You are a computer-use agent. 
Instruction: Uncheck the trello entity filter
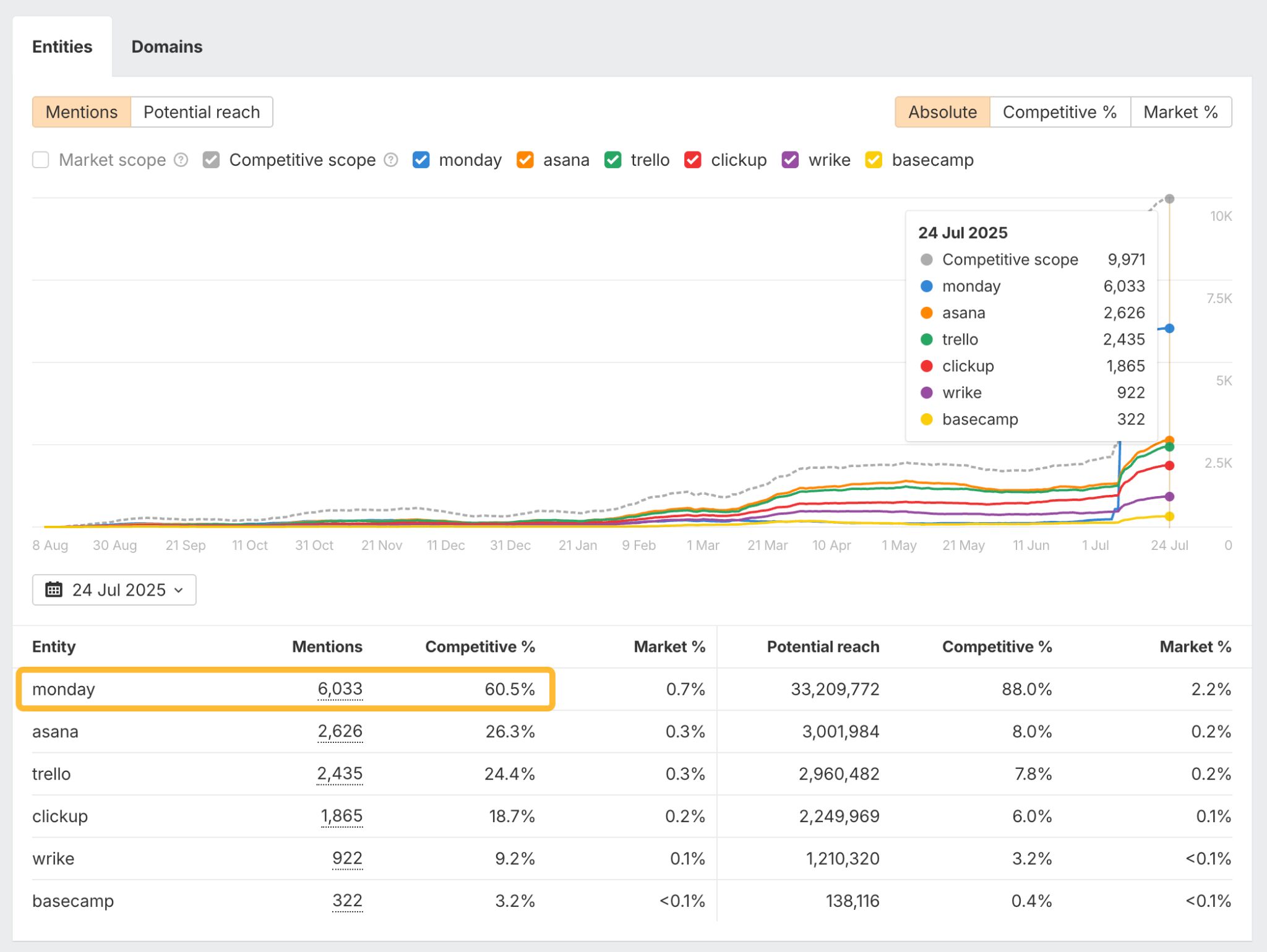613,160
